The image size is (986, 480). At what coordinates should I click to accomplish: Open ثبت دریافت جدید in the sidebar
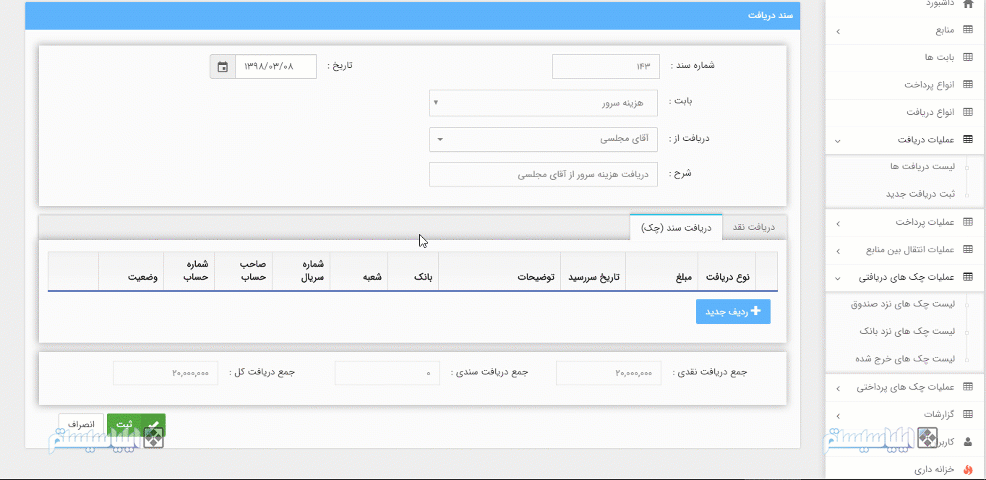[x=921, y=194]
